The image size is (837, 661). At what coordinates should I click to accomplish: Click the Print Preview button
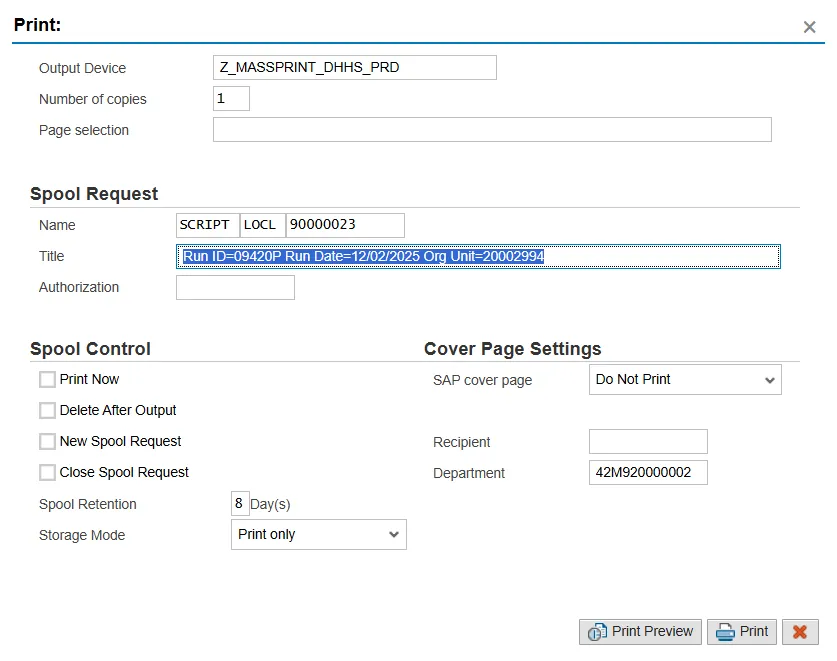pyautogui.click(x=640, y=632)
